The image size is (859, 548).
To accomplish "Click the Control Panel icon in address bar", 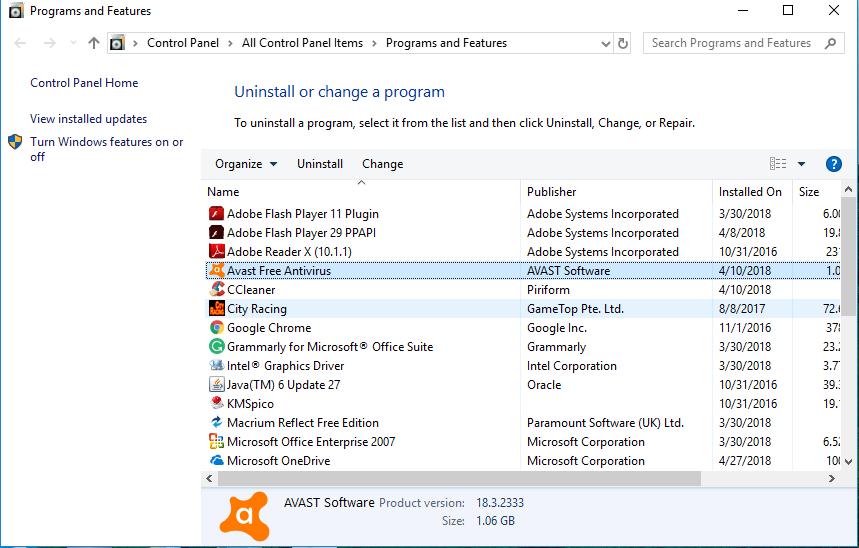I will [x=117, y=43].
